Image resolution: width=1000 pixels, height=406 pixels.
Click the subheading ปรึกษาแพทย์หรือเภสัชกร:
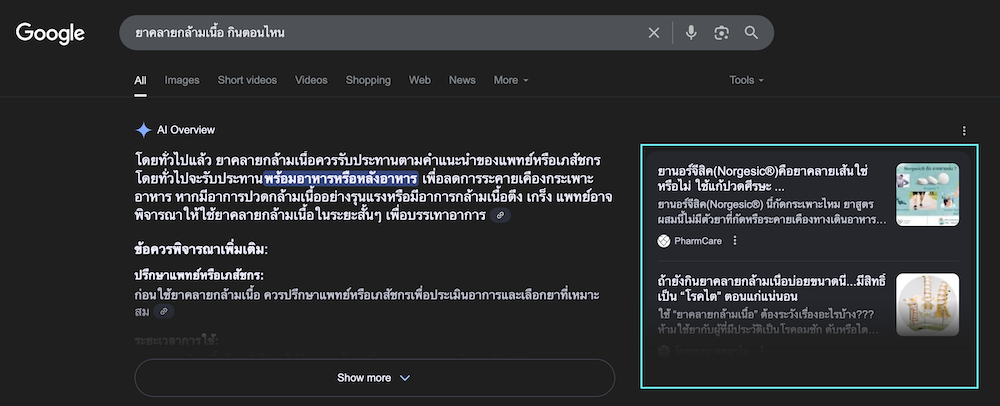pos(199,276)
